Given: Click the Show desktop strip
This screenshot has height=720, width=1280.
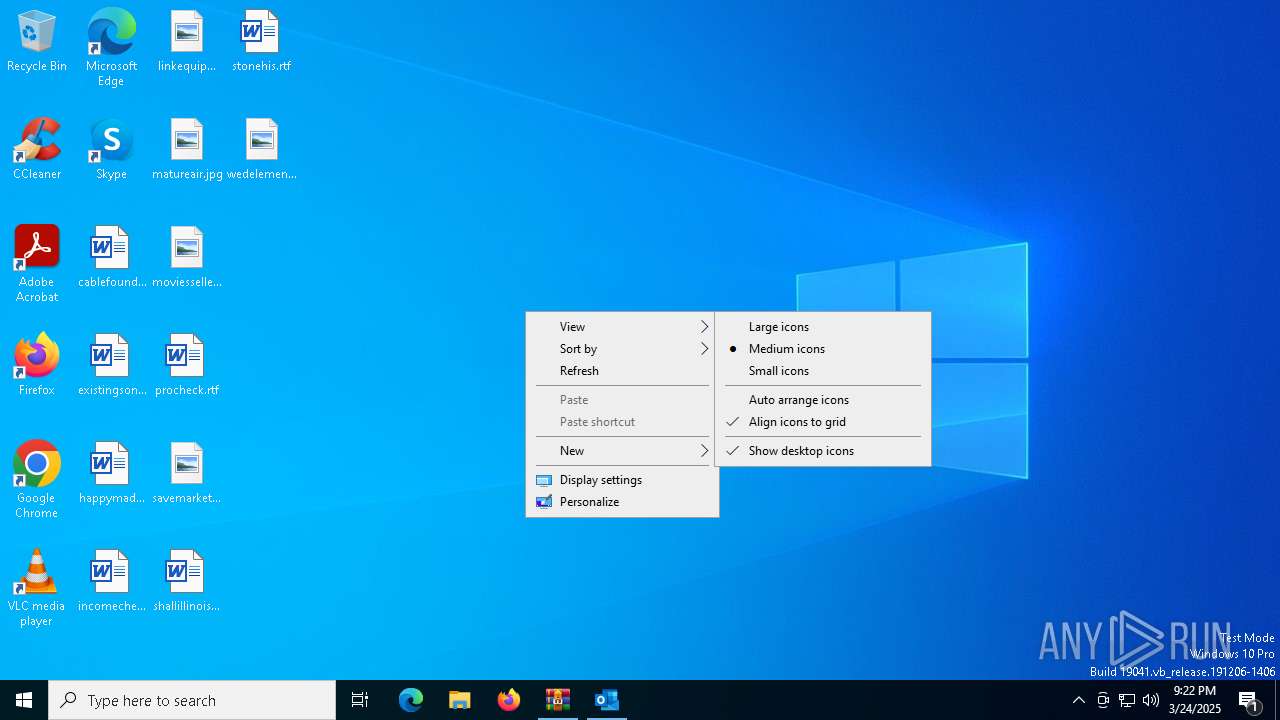Looking at the screenshot, I should click(1277, 700).
